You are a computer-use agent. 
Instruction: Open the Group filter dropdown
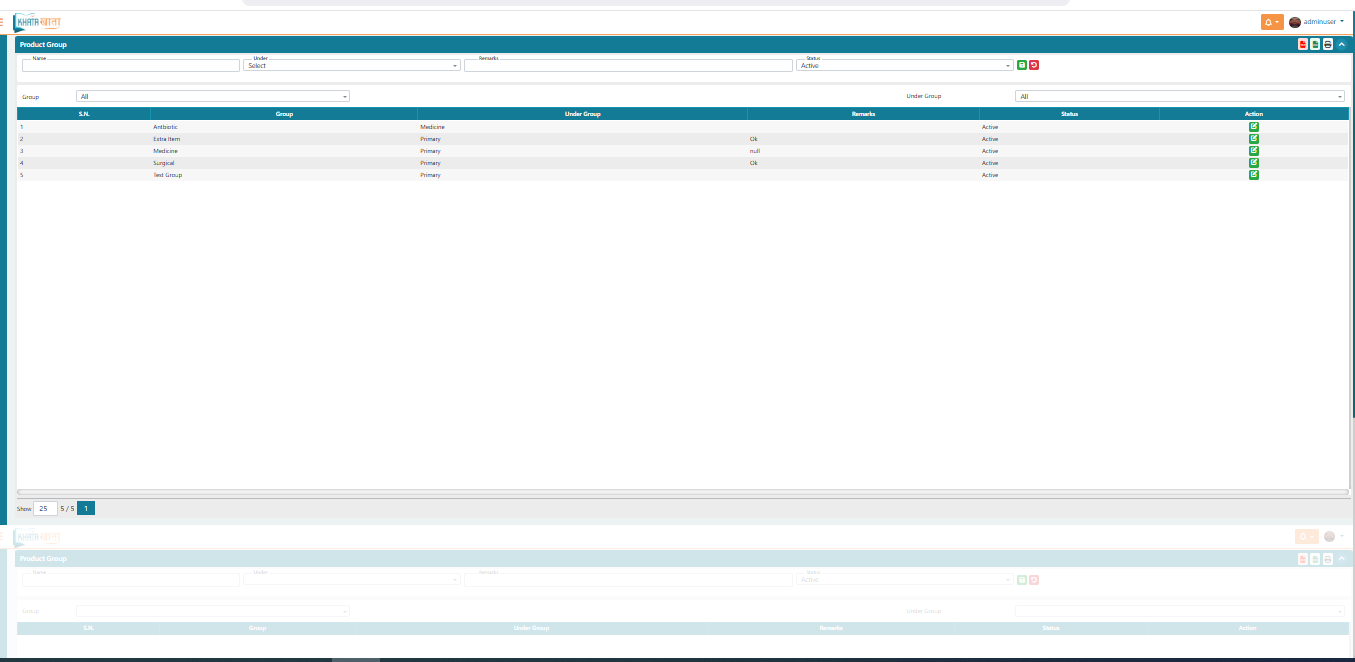point(213,96)
